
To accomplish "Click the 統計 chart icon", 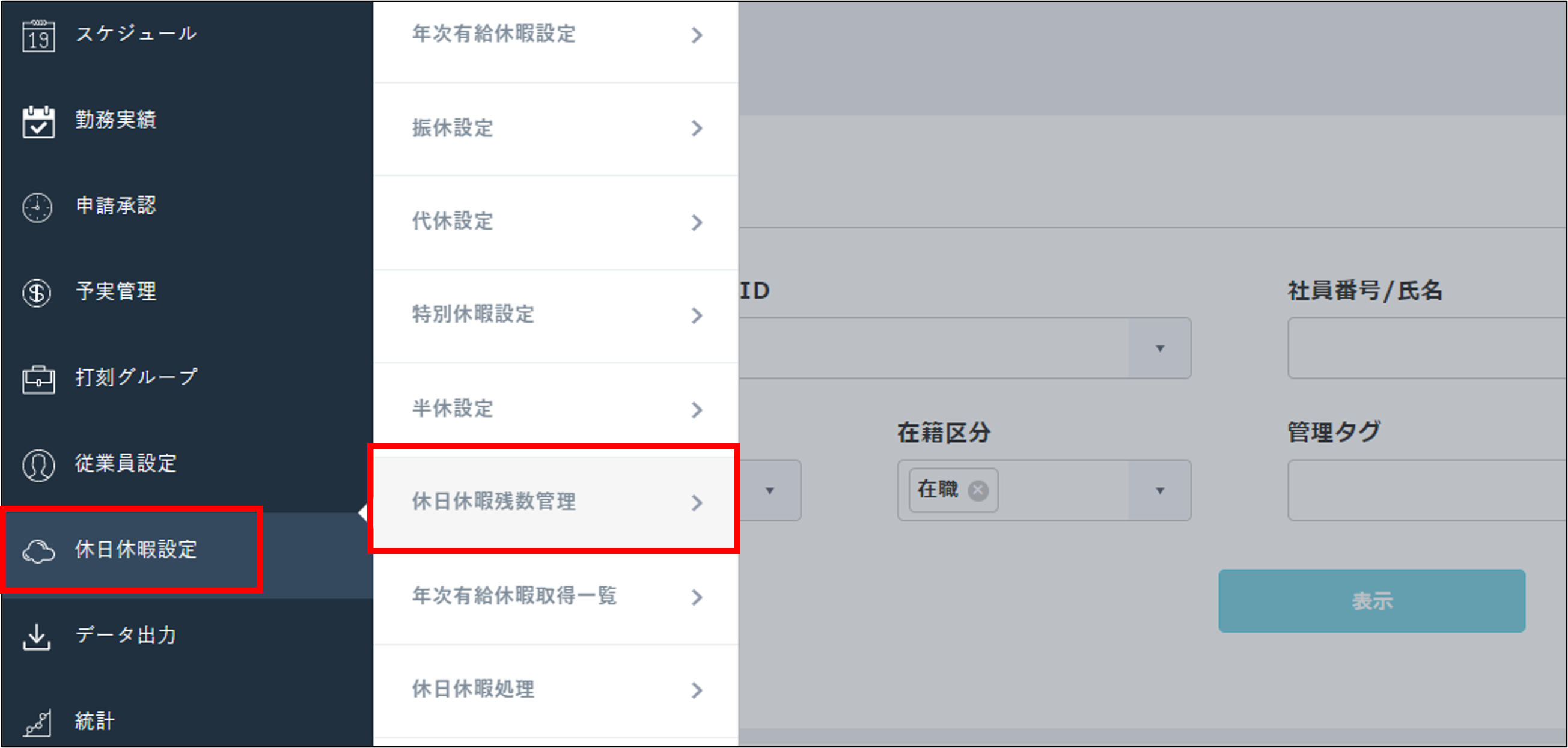I will 38,722.
